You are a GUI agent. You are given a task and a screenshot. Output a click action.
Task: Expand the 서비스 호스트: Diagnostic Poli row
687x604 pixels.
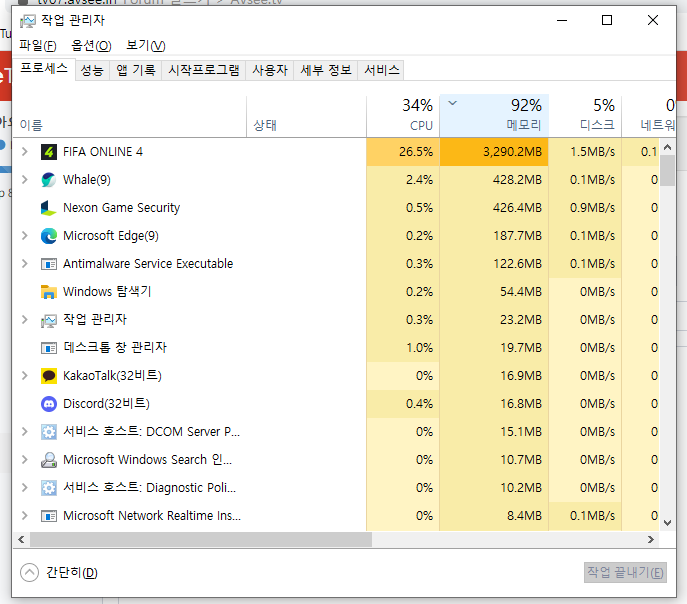pyautogui.click(x=25, y=488)
